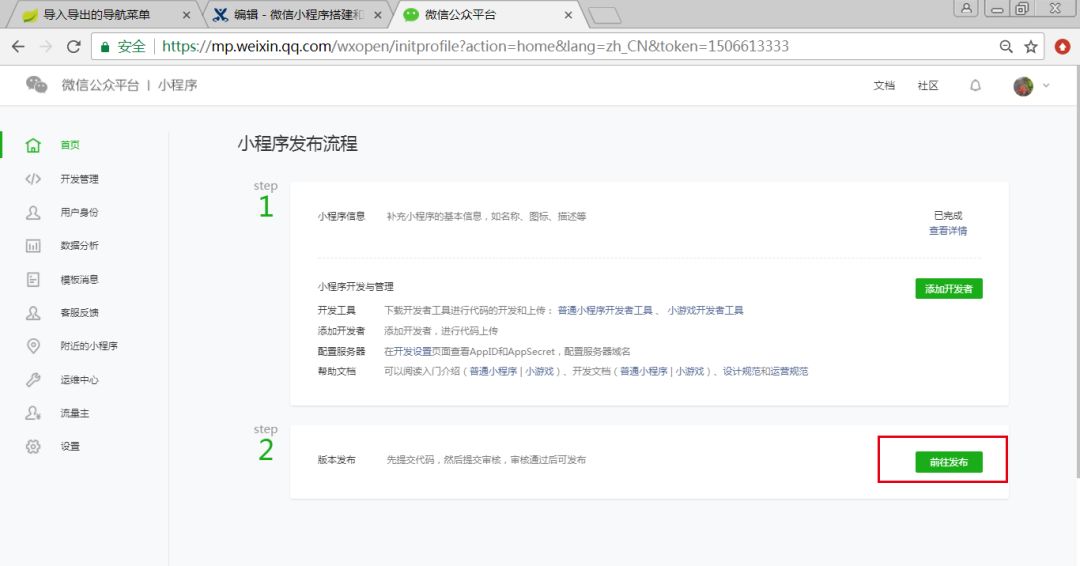This screenshot has height=566, width=1080.
Task: Click the 小程序发布流程 heading
Action: (298, 144)
